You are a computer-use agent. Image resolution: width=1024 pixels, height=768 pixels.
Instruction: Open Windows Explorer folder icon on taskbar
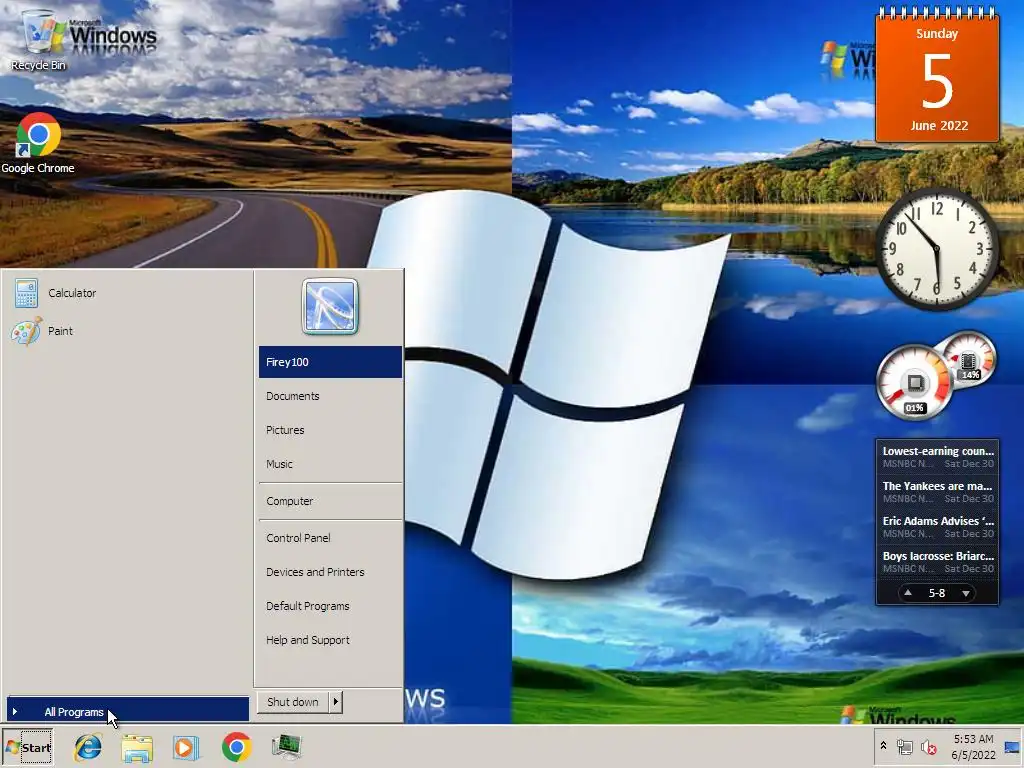coord(137,747)
